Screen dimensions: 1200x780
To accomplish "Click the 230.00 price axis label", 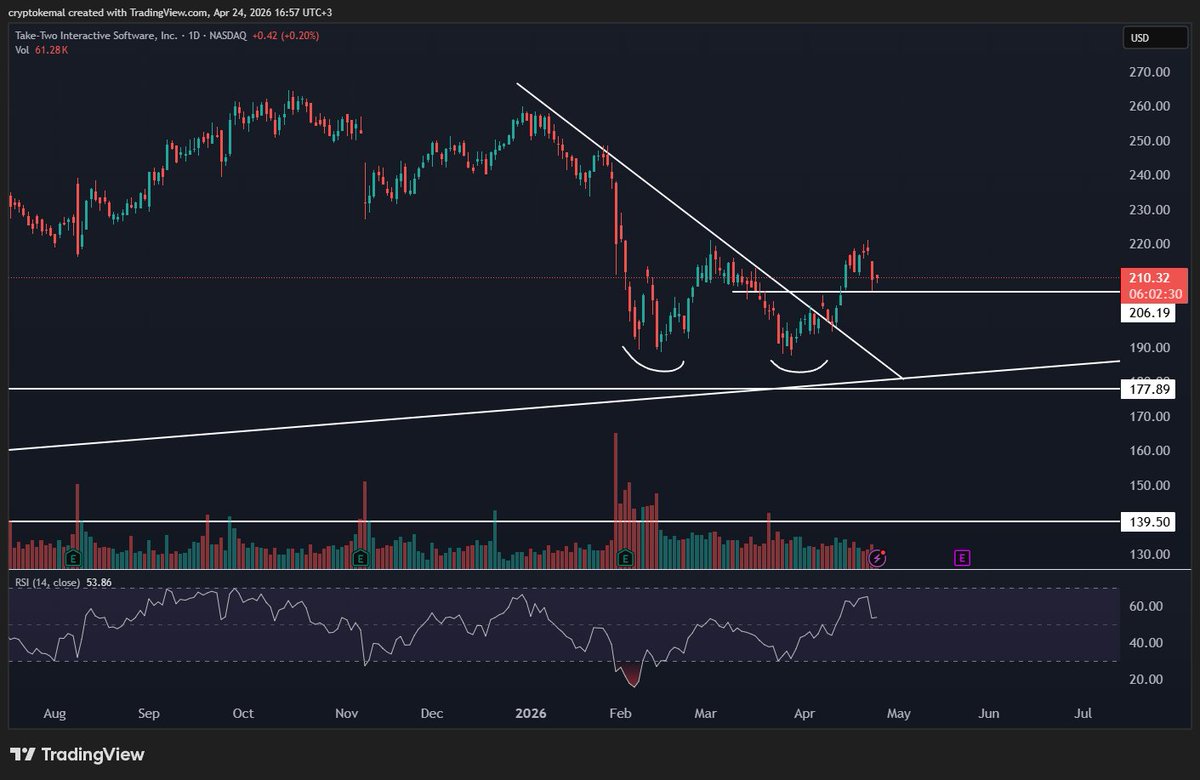I will (x=1150, y=210).
